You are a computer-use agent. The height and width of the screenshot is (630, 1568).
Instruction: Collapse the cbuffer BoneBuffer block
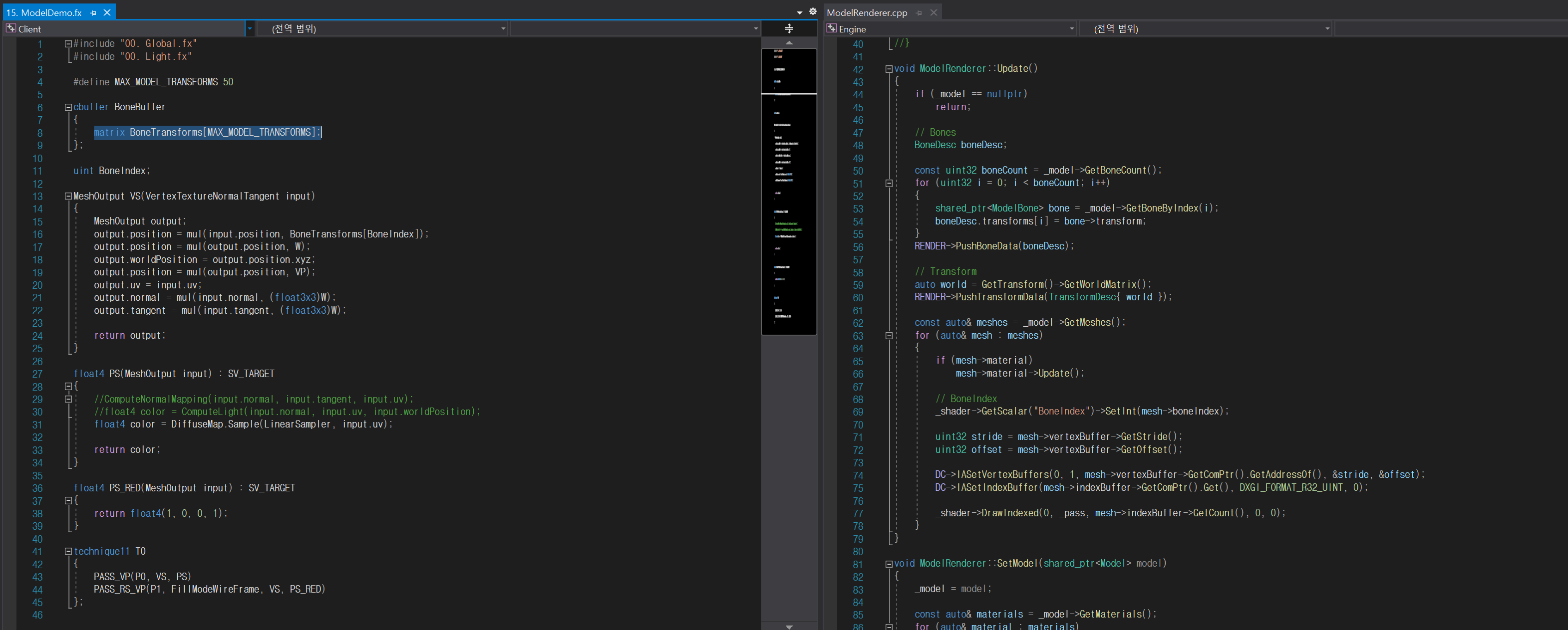point(68,107)
